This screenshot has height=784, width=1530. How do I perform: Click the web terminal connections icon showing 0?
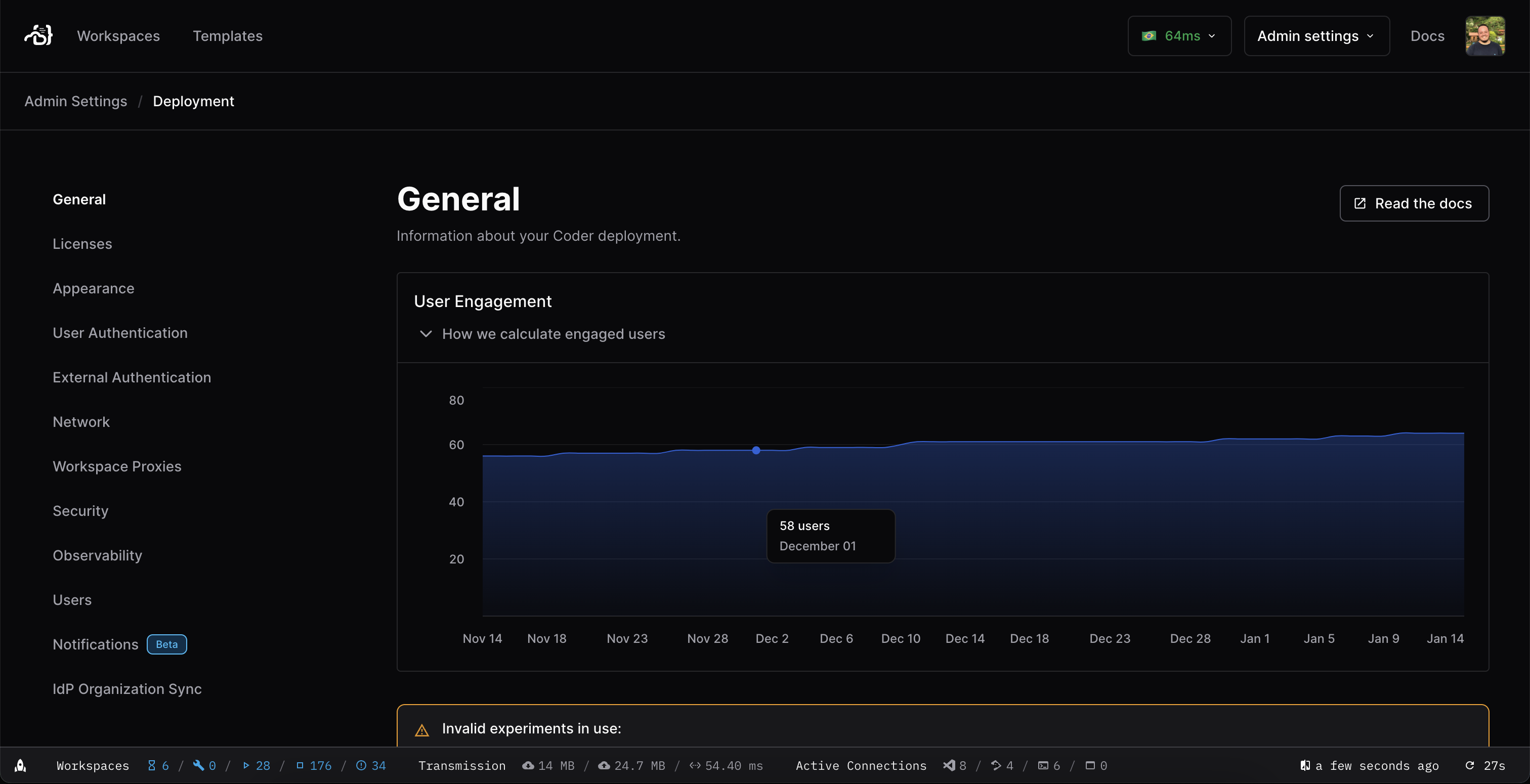[1090, 766]
